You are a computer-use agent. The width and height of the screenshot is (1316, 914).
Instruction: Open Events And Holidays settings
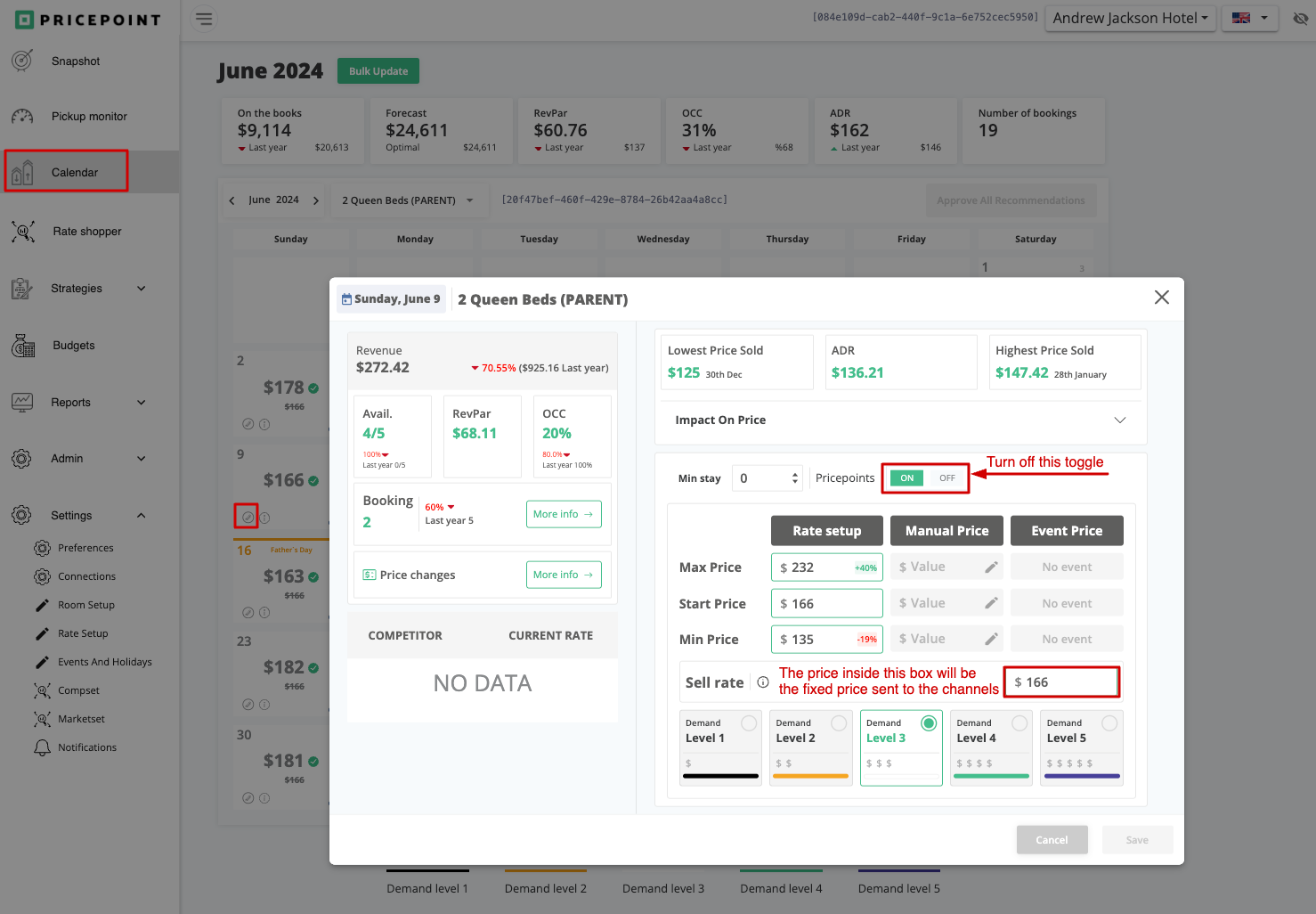(x=104, y=662)
